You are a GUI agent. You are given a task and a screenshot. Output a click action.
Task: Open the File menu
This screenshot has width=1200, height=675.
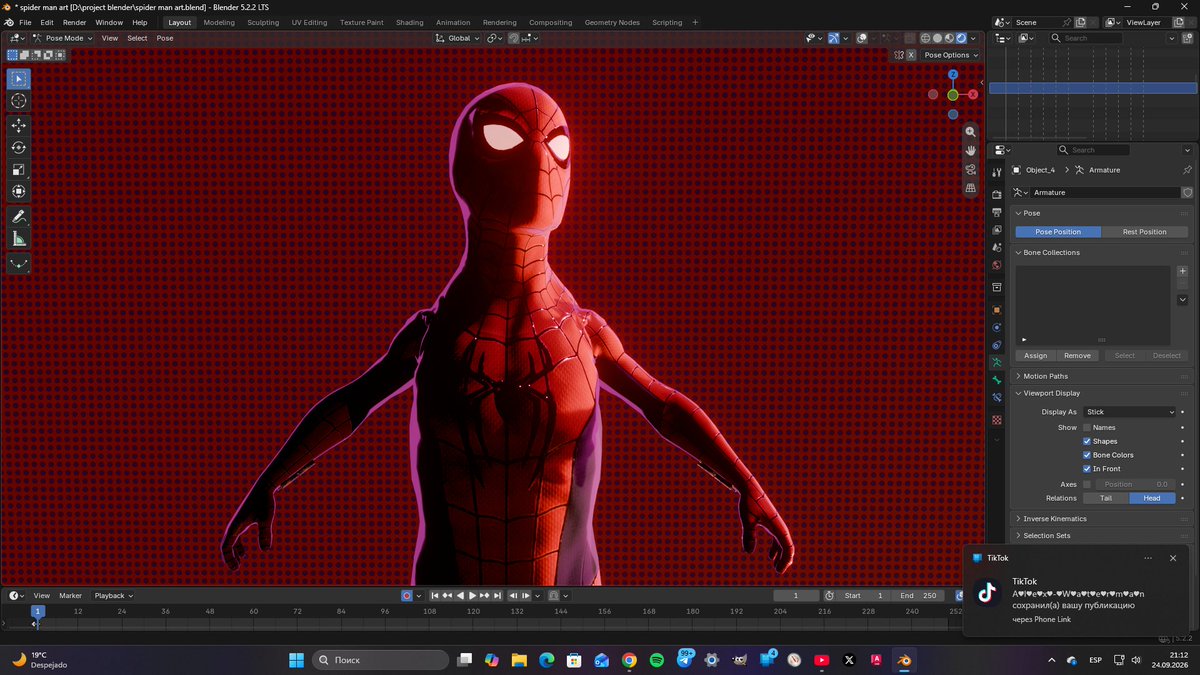25,22
